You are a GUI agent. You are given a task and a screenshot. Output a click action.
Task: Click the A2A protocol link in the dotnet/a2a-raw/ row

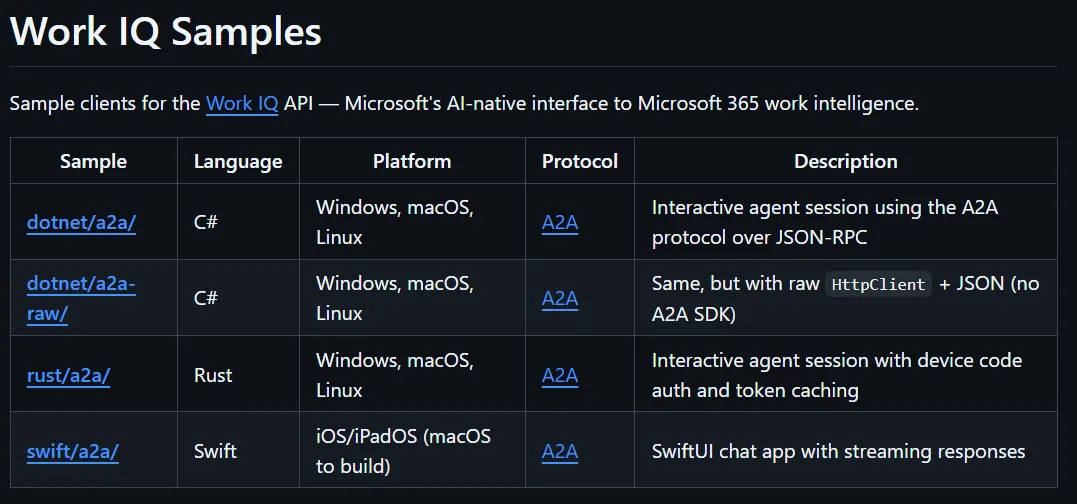pos(560,299)
